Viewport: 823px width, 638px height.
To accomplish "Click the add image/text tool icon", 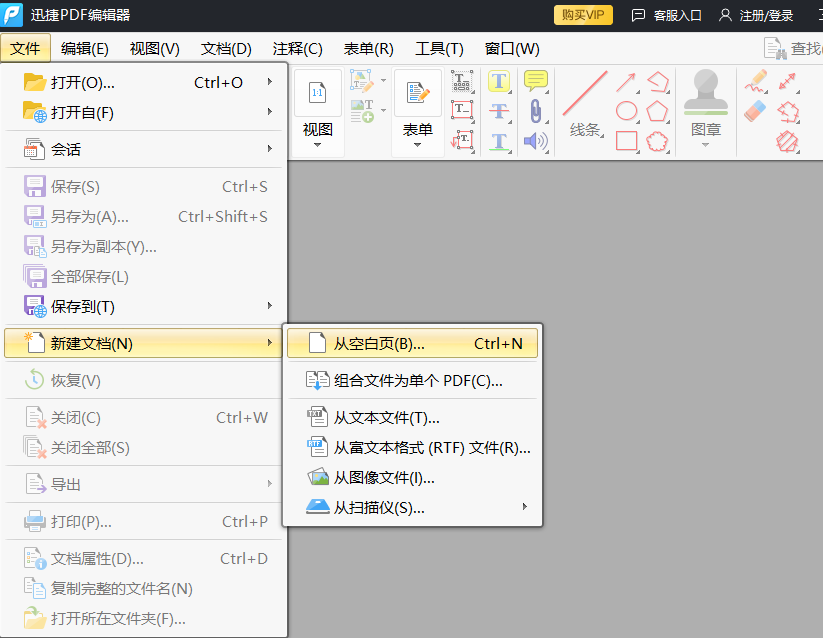I will click(x=362, y=111).
